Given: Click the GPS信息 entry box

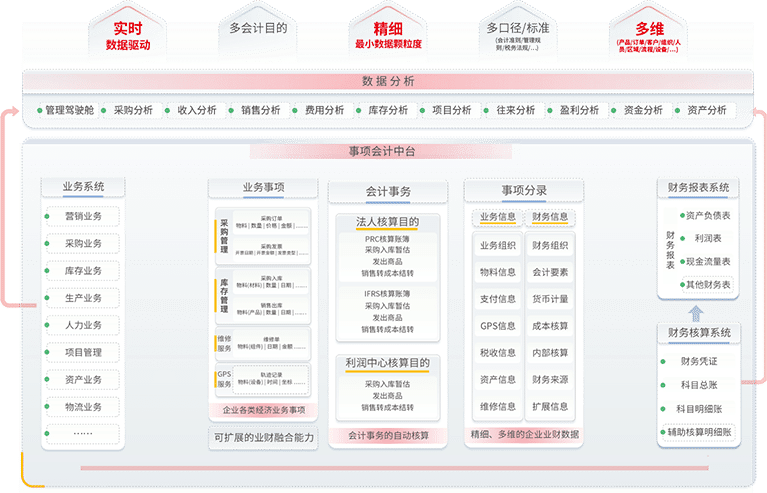Looking at the screenshot, I should click(498, 326).
